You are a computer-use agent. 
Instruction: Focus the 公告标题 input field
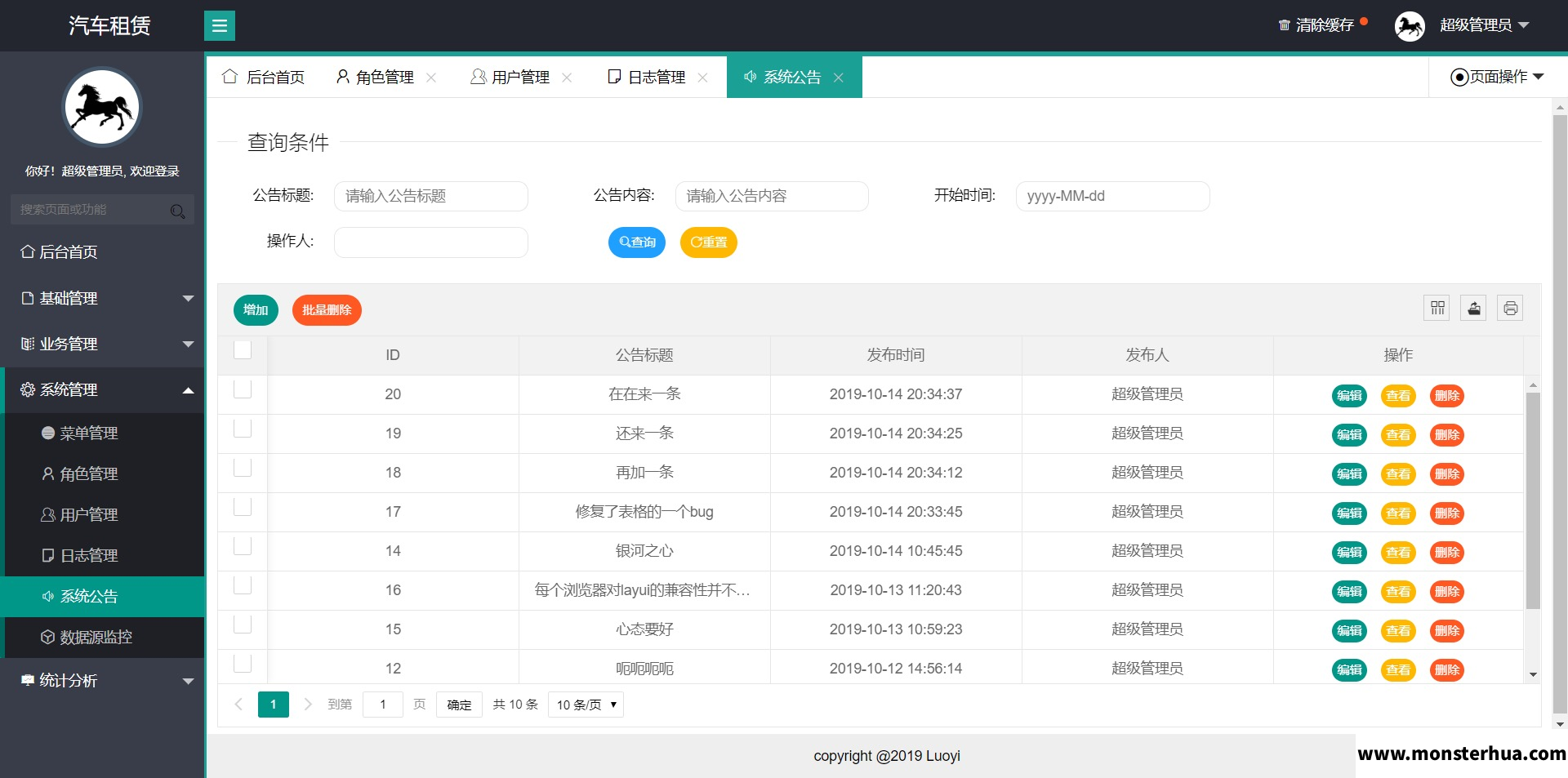(430, 196)
